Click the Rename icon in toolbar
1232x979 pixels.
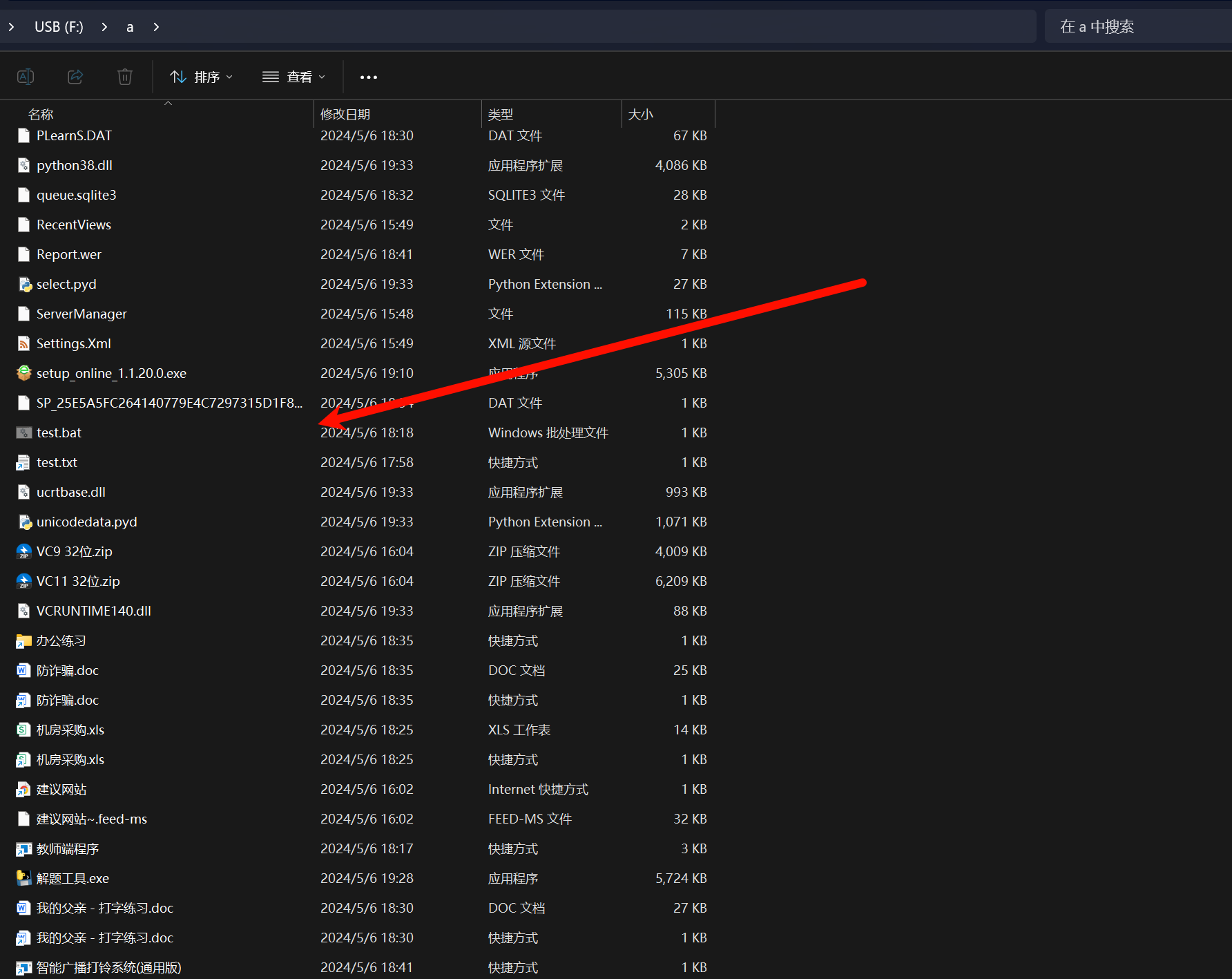point(26,77)
